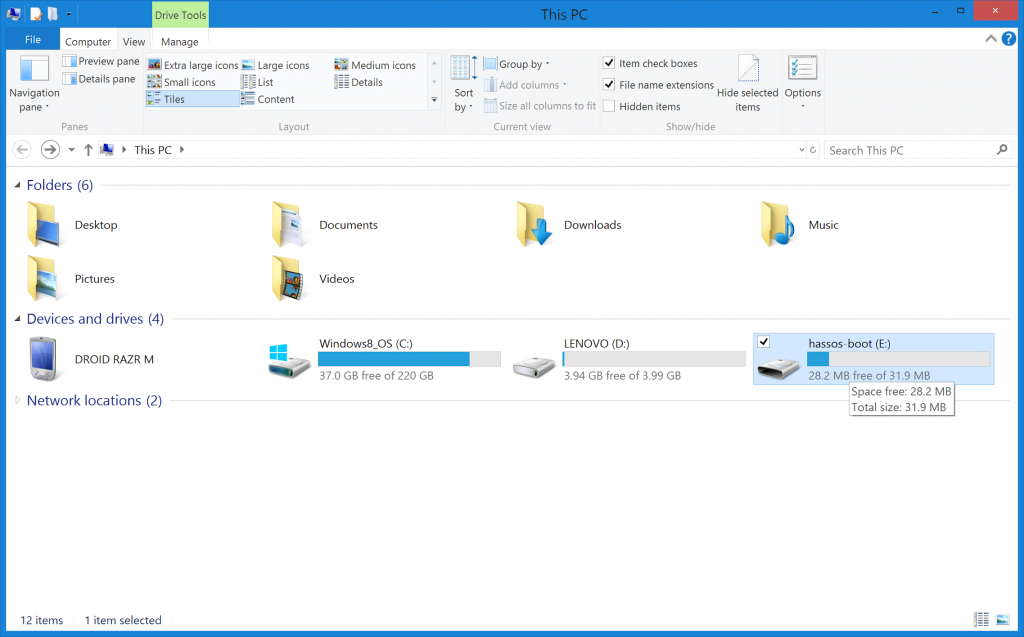Image resolution: width=1024 pixels, height=637 pixels.
Task: Uncheck the hassos-boot (E:) item checkbox
Action: pyautogui.click(x=763, y=342)
